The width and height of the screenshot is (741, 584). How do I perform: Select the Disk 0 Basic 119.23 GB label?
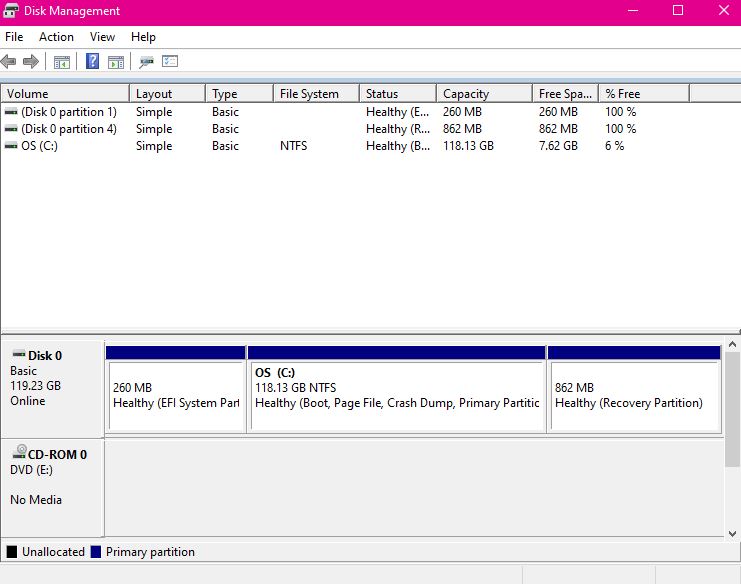coord(52,389)
